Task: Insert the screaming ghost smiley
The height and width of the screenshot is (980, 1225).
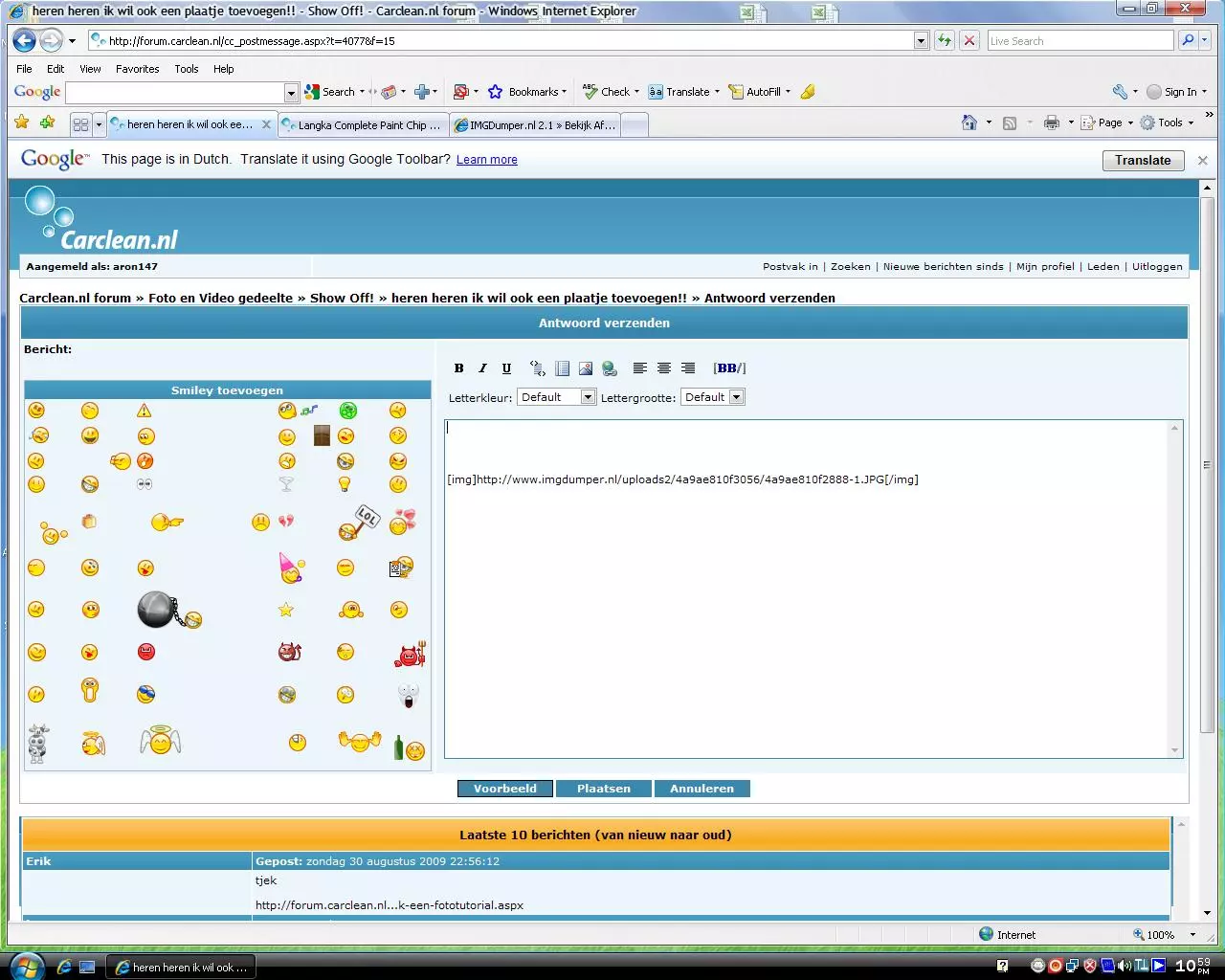Action: pos(409,695)
